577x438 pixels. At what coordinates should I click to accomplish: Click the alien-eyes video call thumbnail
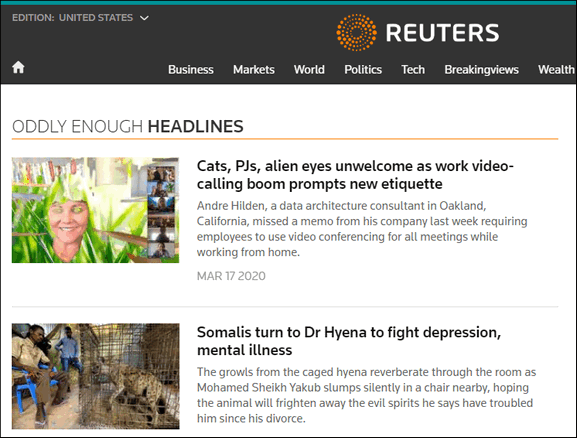[x=95, y=210]
